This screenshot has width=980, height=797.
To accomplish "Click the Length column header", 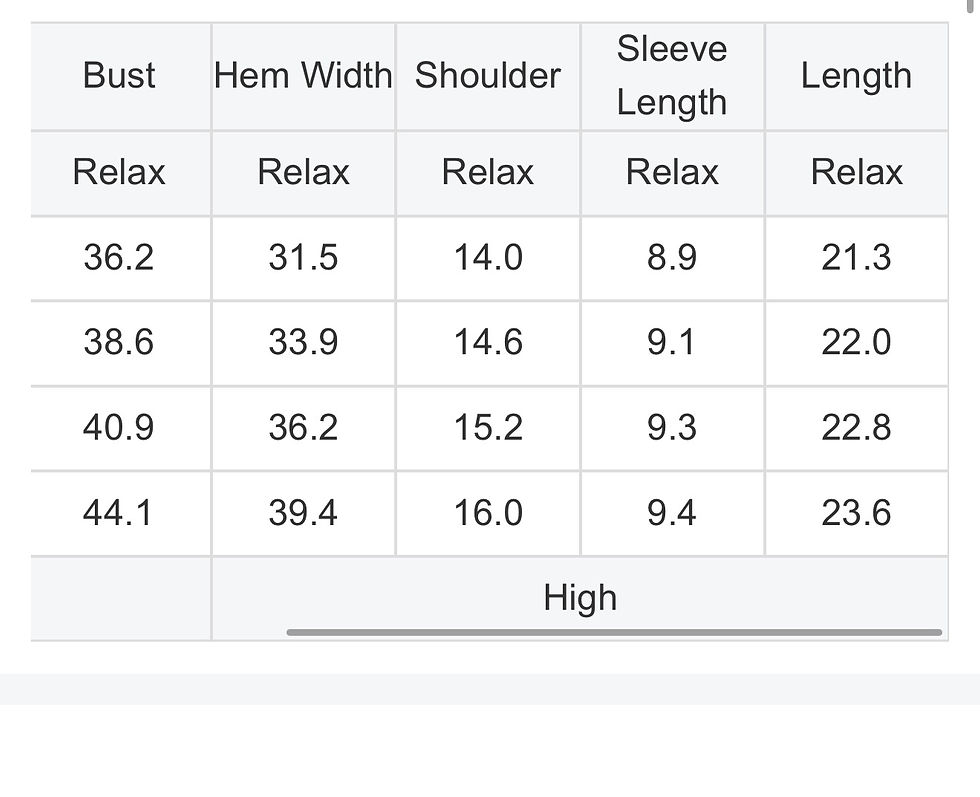I will click(x=856, y=76).
